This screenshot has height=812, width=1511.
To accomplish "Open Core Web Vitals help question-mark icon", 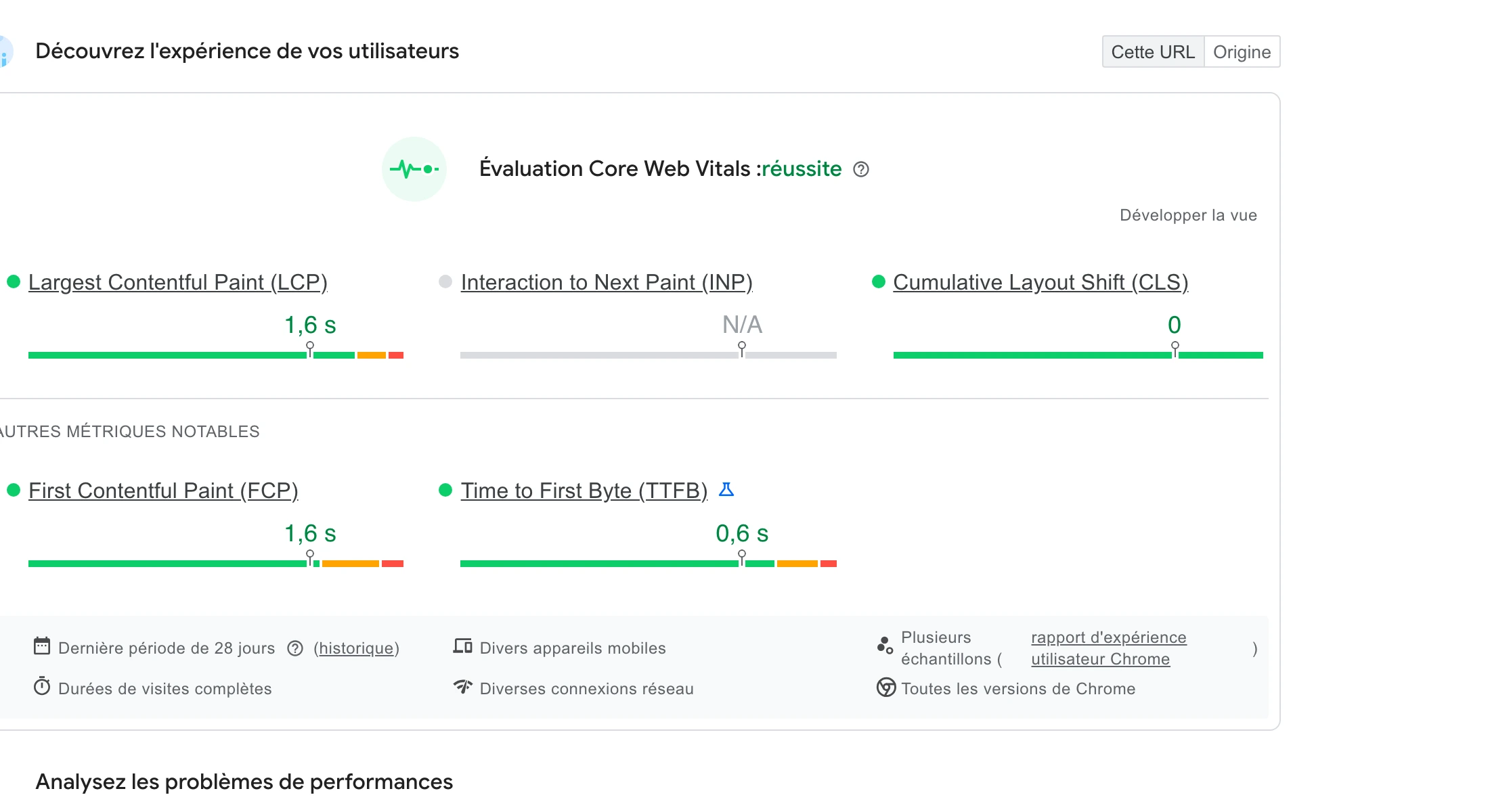I will coord(861,169).
